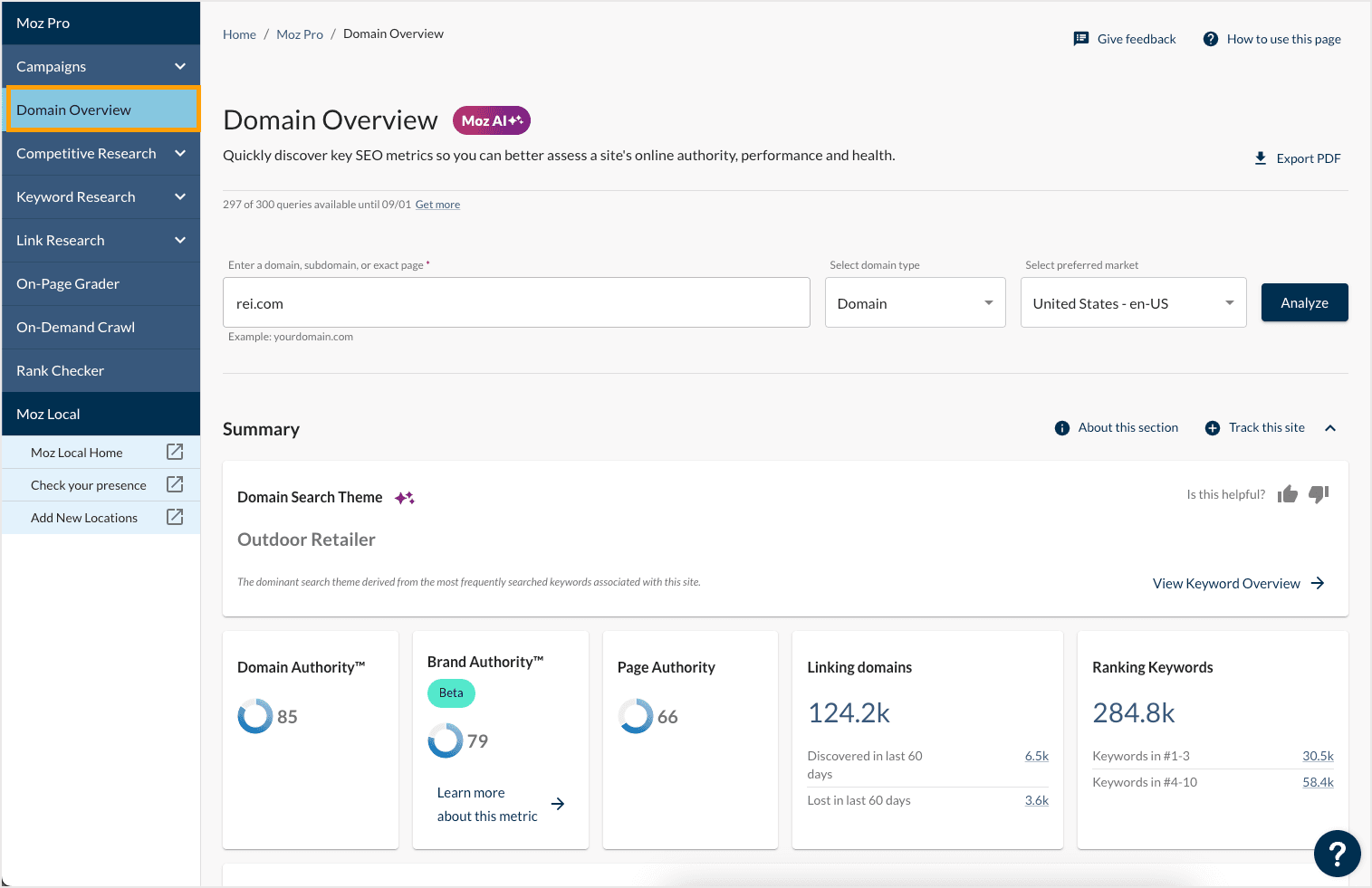Click the Get more queries link

(437, 205)
